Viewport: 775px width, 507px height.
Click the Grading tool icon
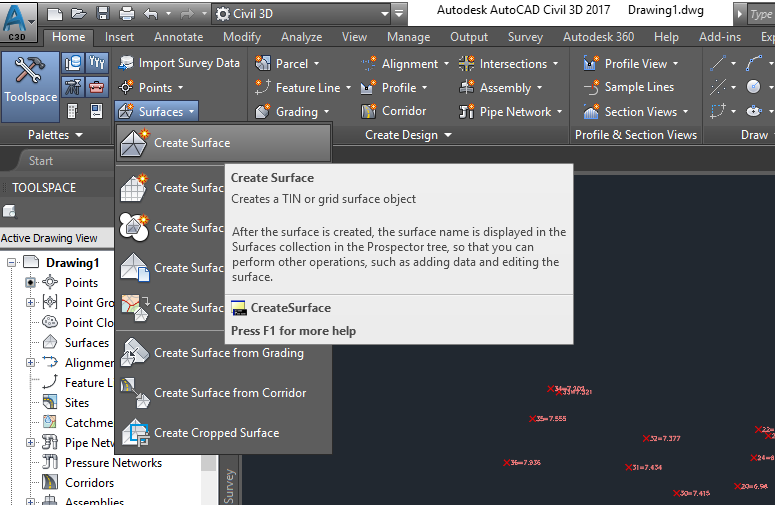pos(262,111)
